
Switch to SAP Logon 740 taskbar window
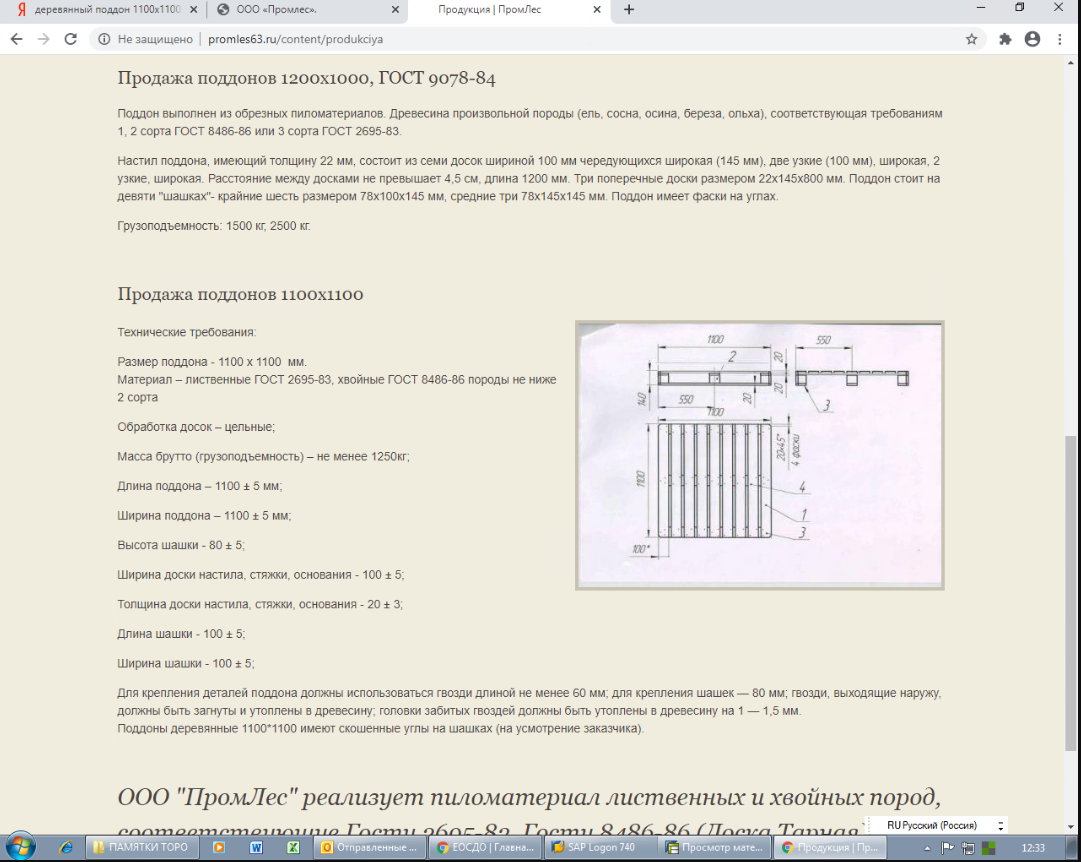pos(600,848)
